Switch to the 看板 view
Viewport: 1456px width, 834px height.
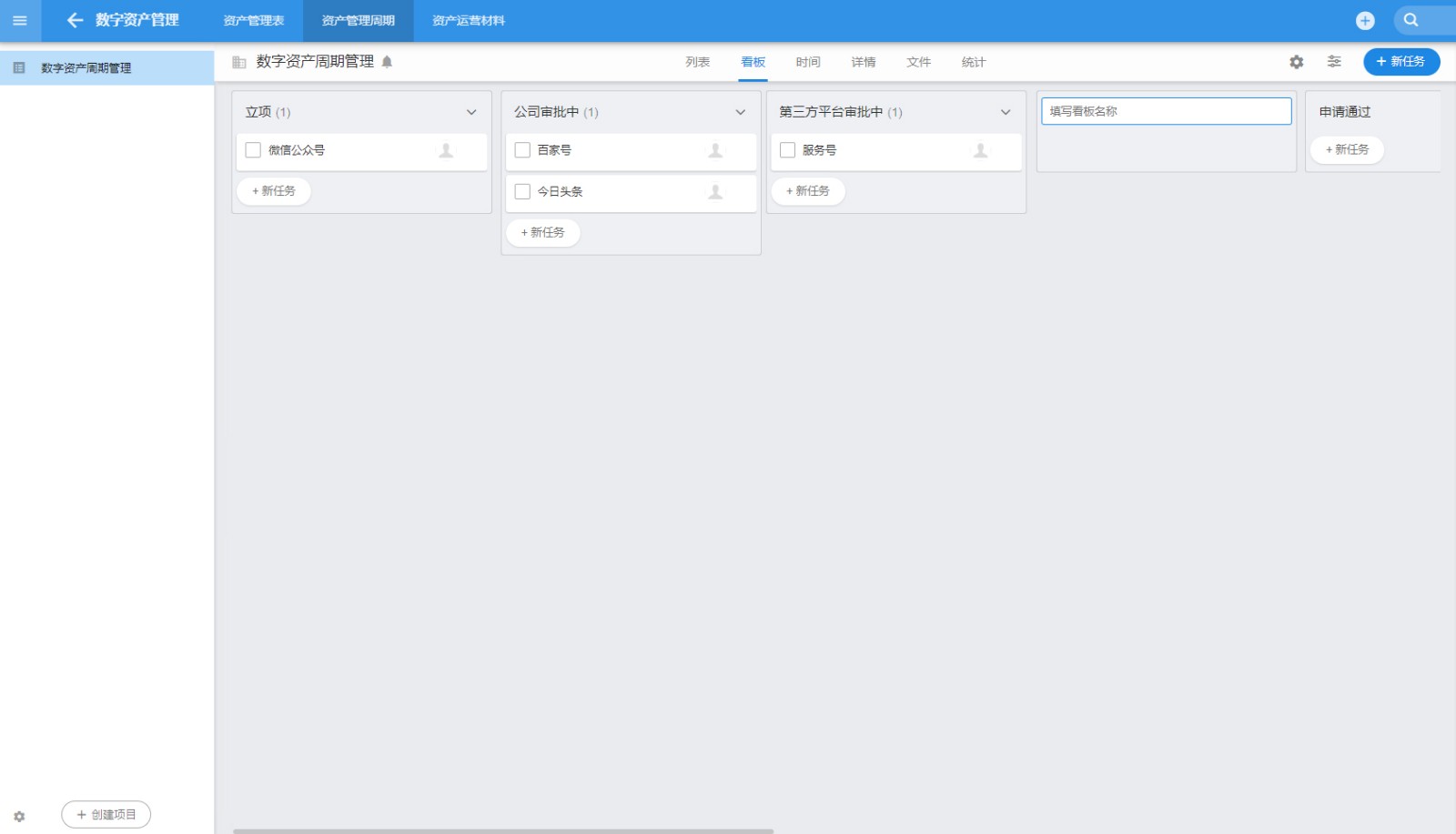(x=753, y=62)
